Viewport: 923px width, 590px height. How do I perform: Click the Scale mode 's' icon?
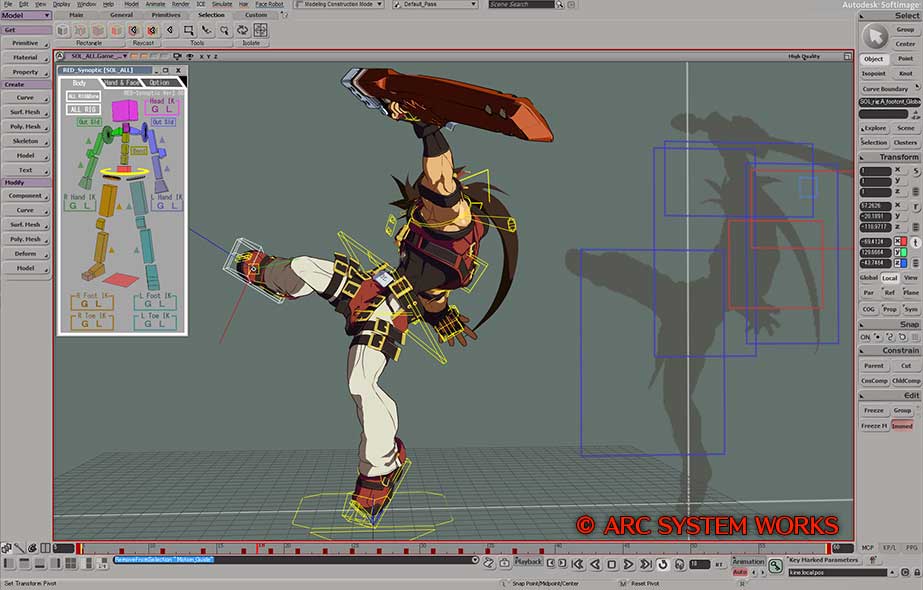click(x=915, y=171)
